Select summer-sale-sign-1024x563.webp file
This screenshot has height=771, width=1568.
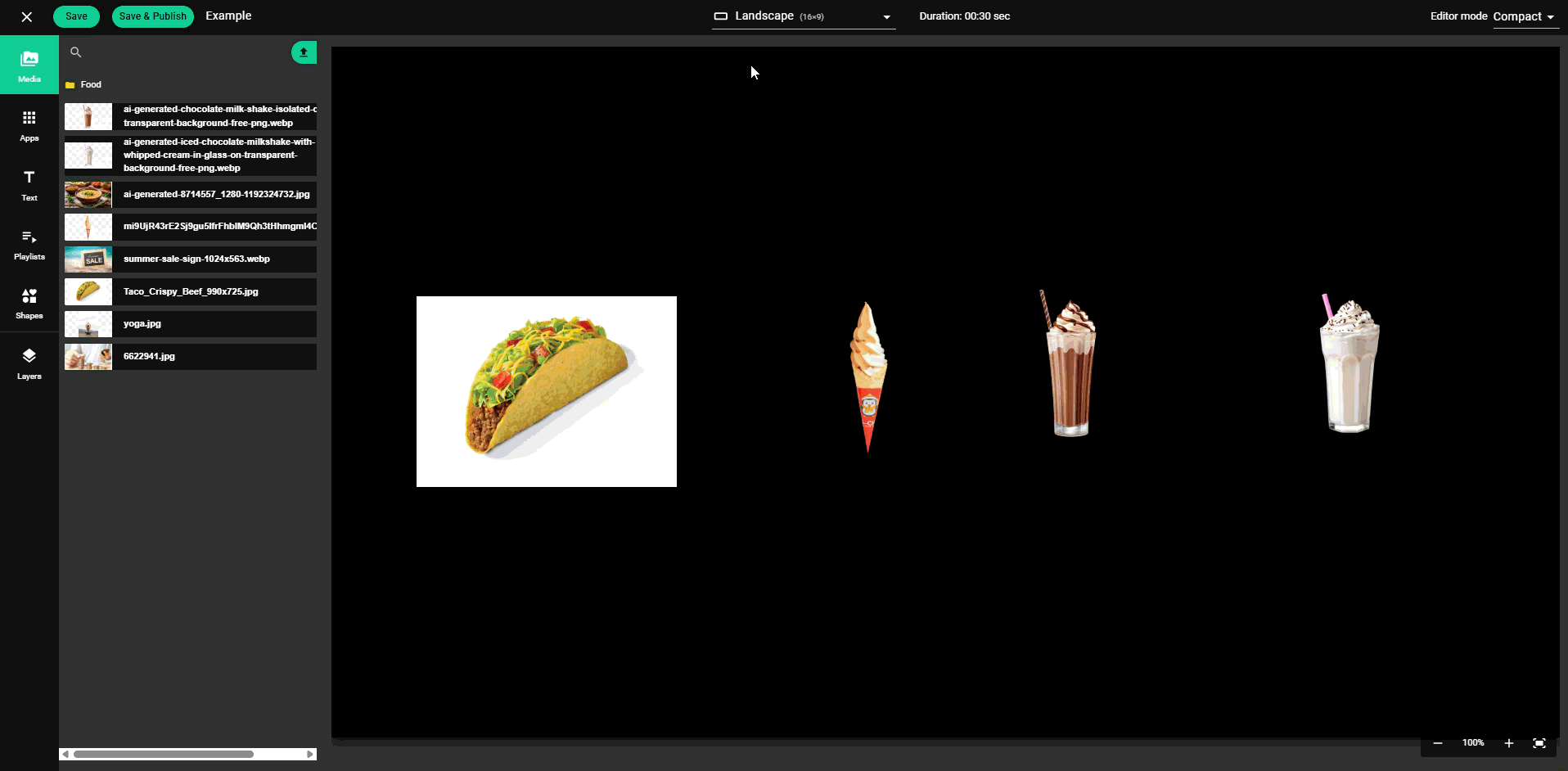click(191, 259)
